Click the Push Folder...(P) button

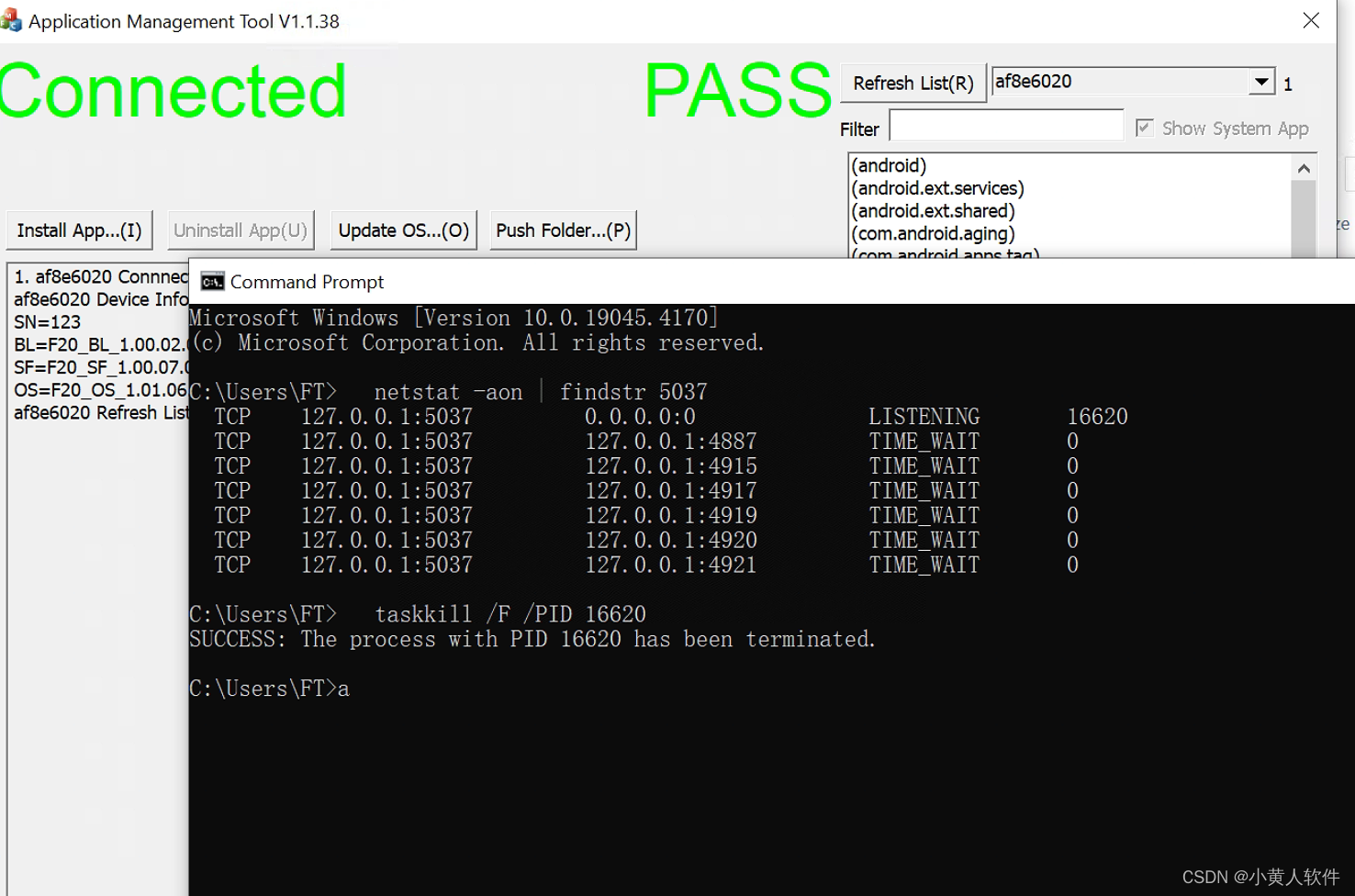click(563, 230)
